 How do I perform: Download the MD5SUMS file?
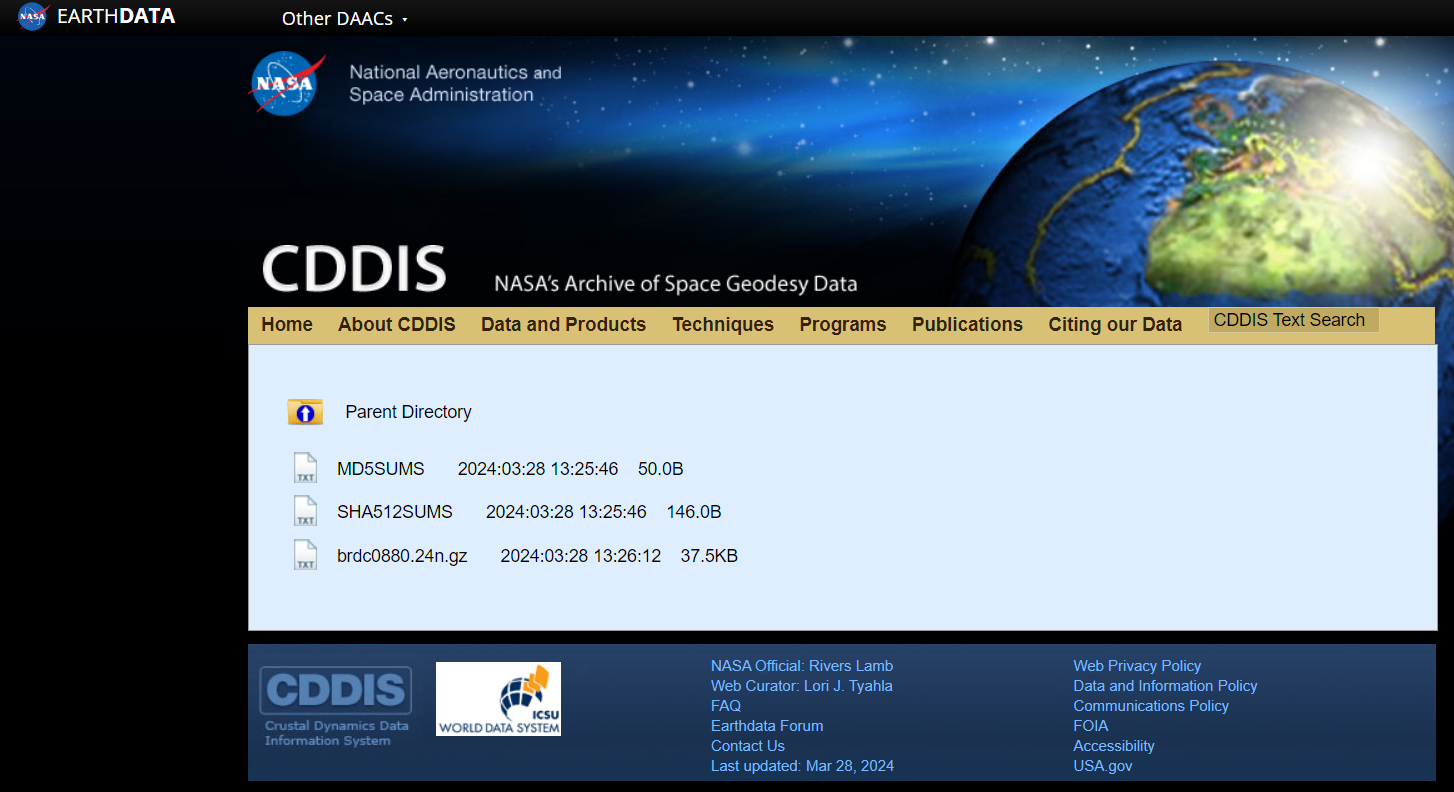[381, 469]
